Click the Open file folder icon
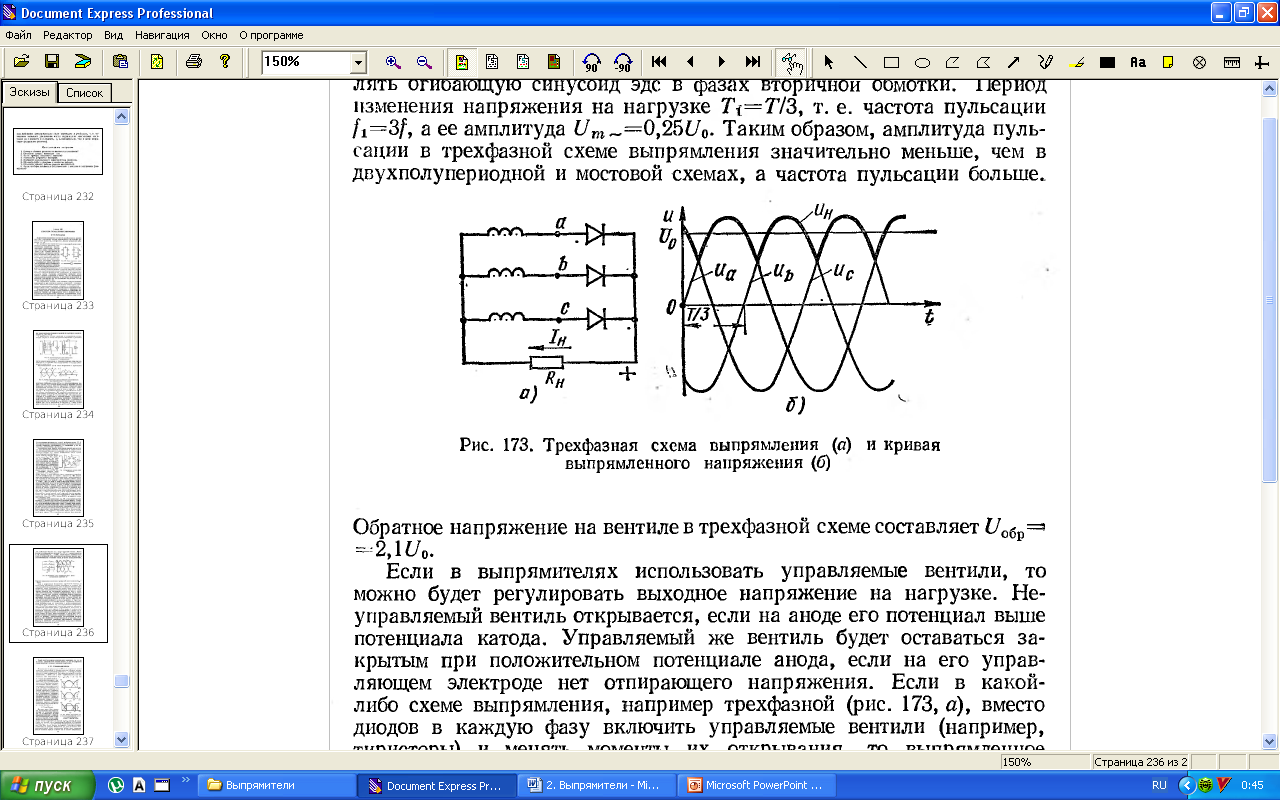 [20, 61]
